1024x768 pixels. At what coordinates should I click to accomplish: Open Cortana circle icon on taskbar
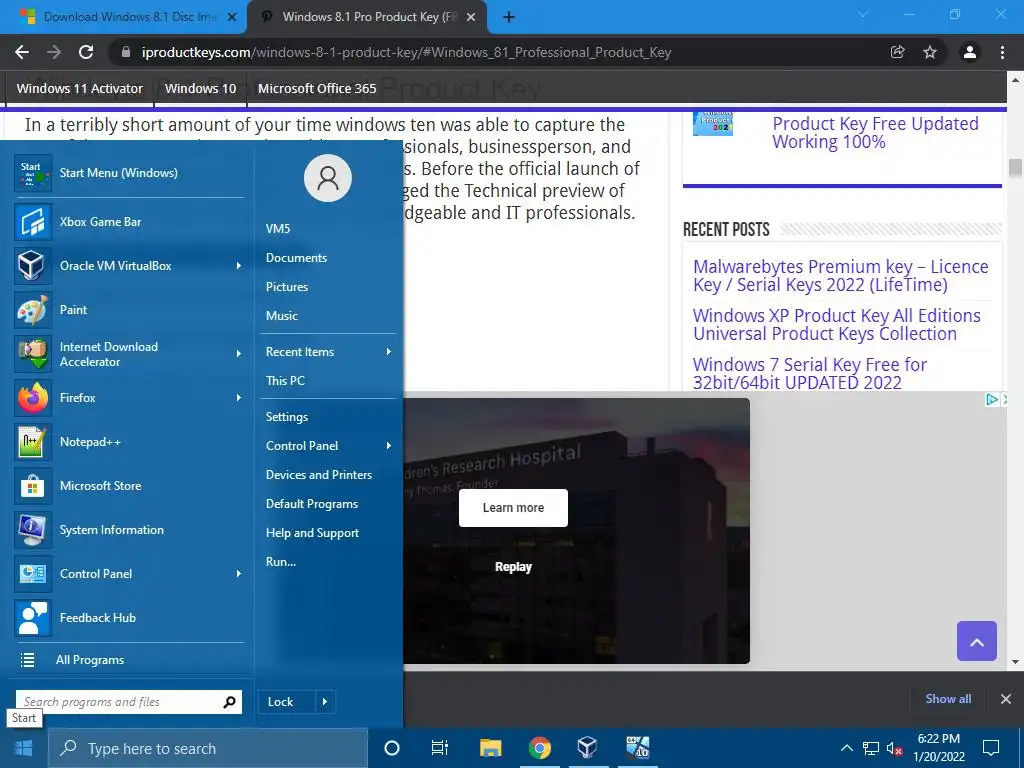[392, 748]
